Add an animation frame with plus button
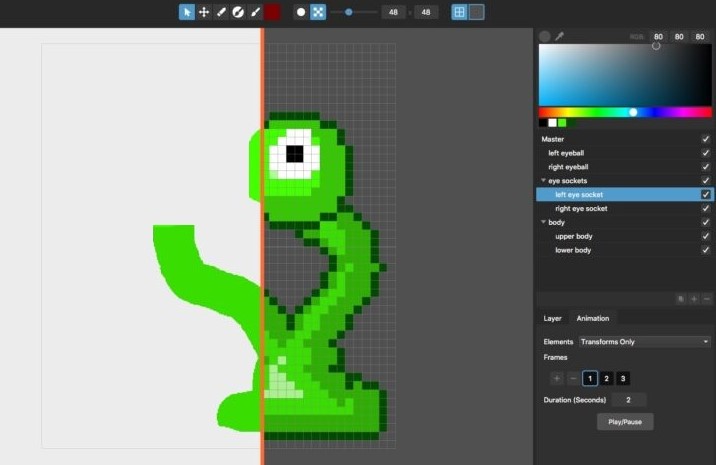 pyautogui.click(x=557, y=378)
